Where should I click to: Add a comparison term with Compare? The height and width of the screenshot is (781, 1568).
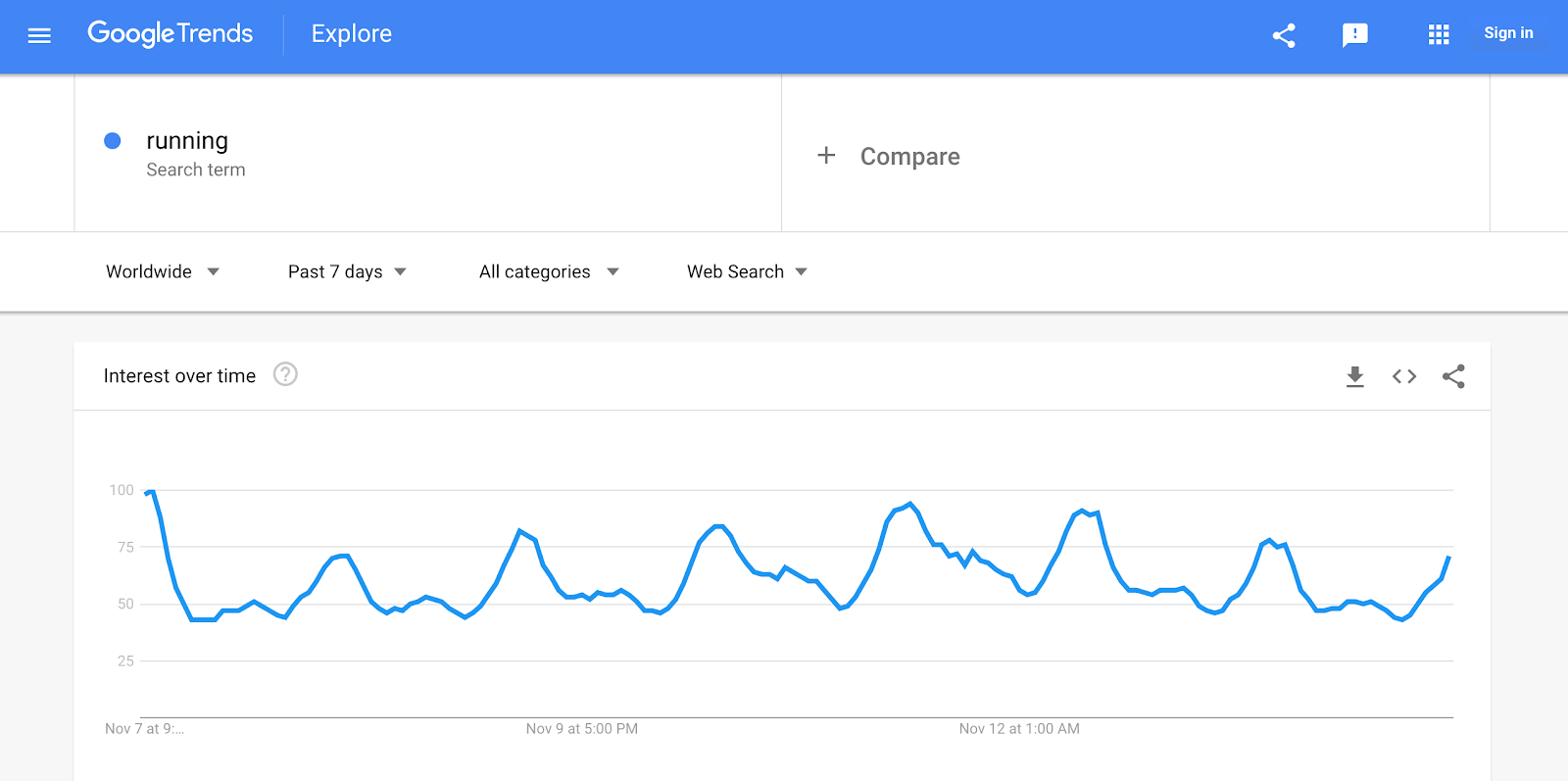(910, 157)
